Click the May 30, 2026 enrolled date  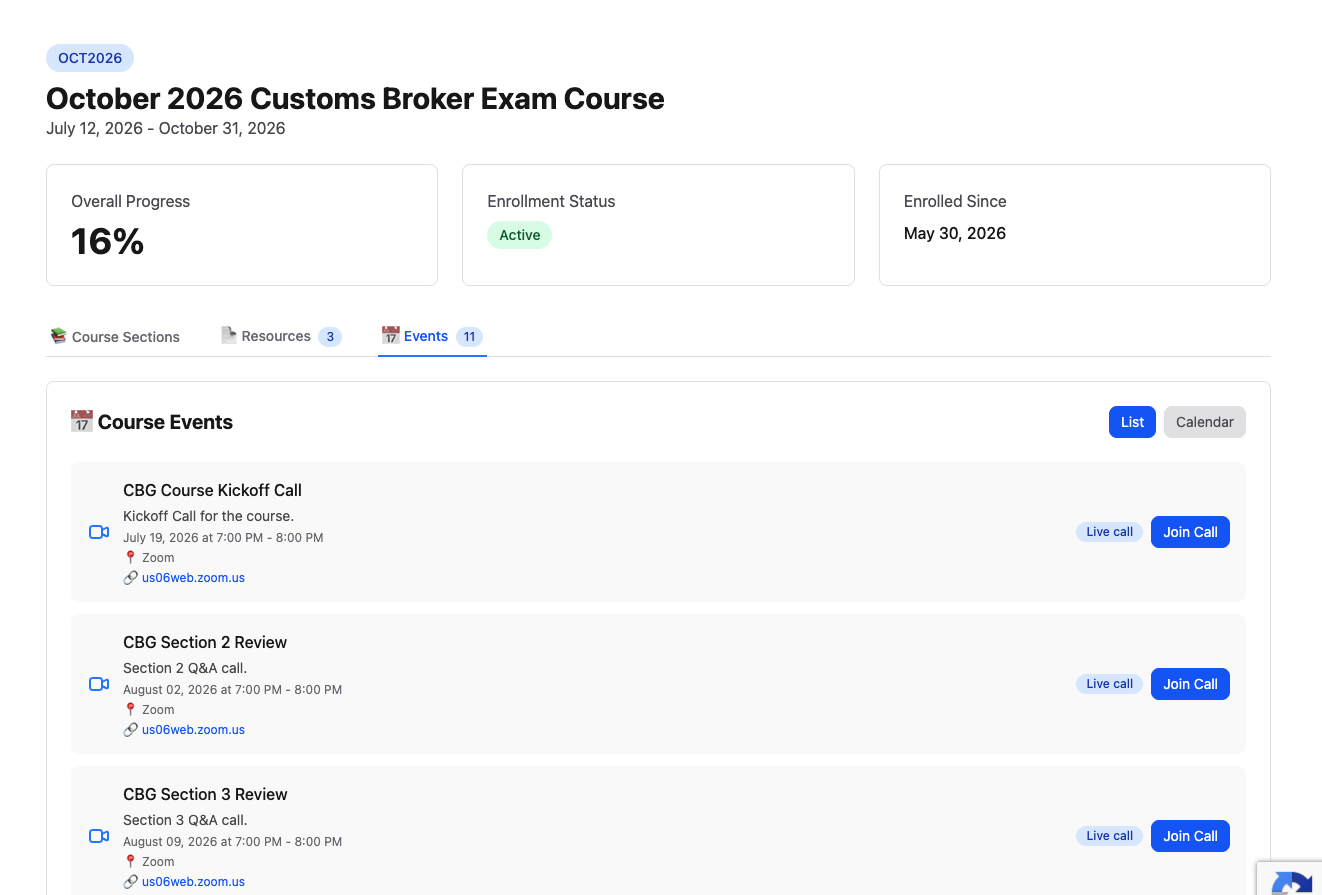pos(955,234)
